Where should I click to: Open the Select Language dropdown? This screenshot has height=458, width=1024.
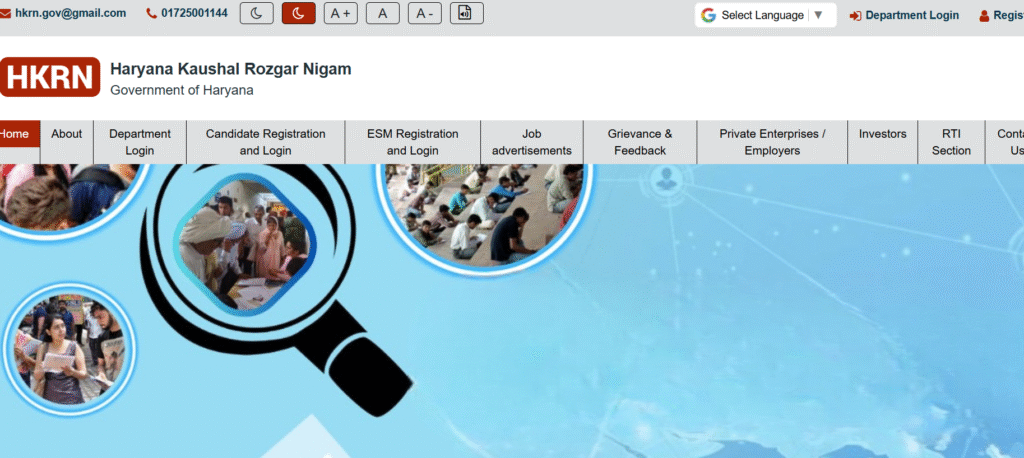765,15
